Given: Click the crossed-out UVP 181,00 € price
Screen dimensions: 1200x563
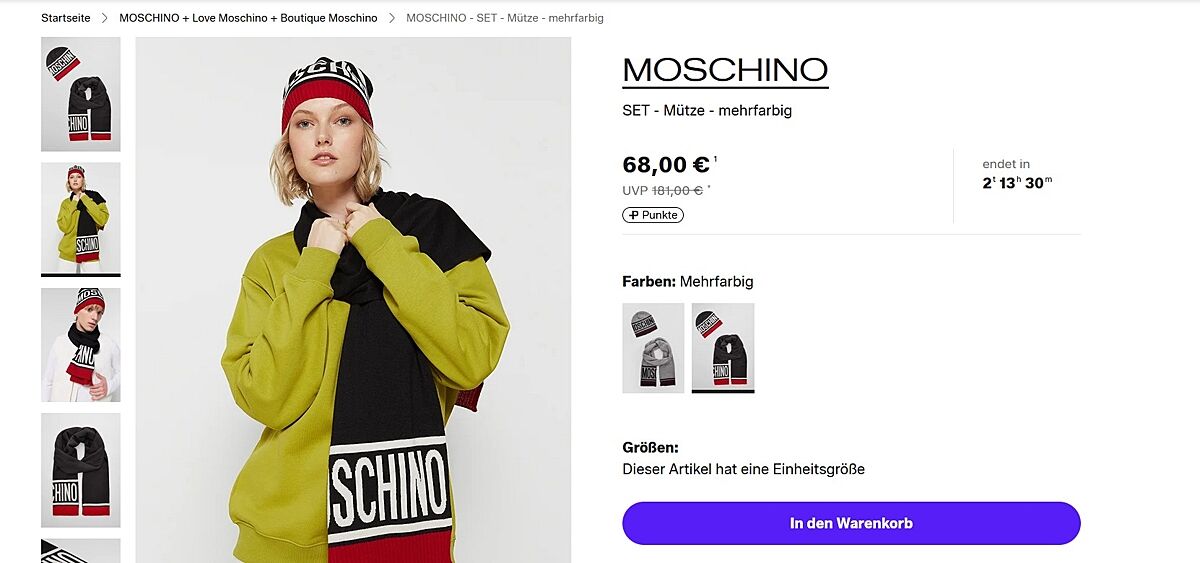Looking at the screenshot, I should point(677,190).
